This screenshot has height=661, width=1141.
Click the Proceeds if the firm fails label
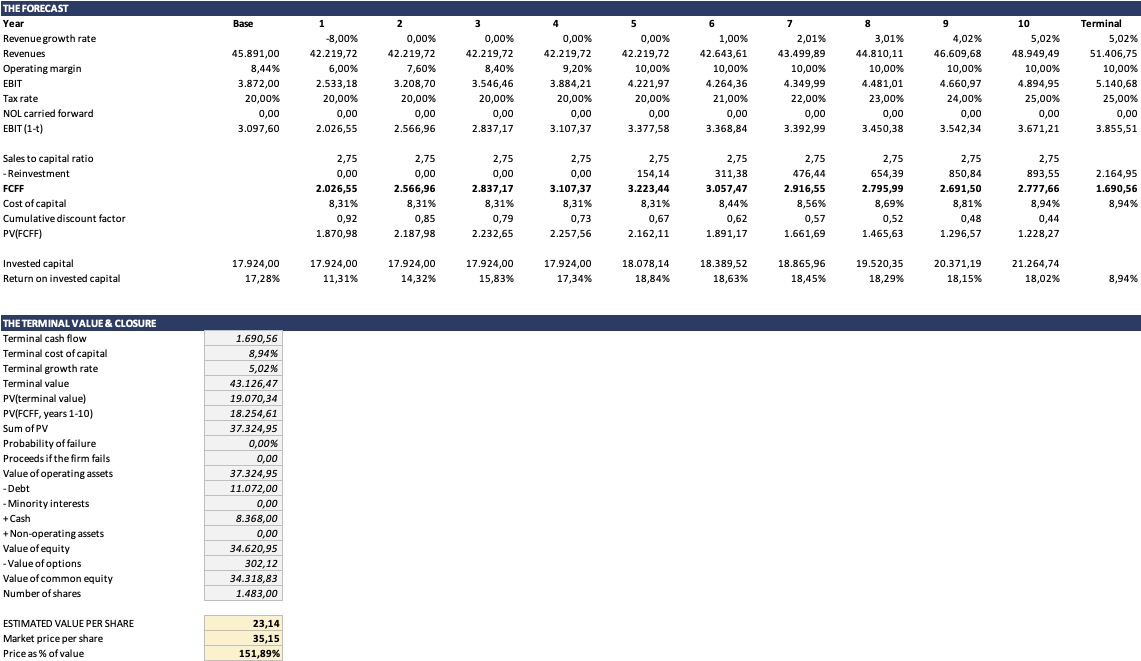tap(56, 459)
